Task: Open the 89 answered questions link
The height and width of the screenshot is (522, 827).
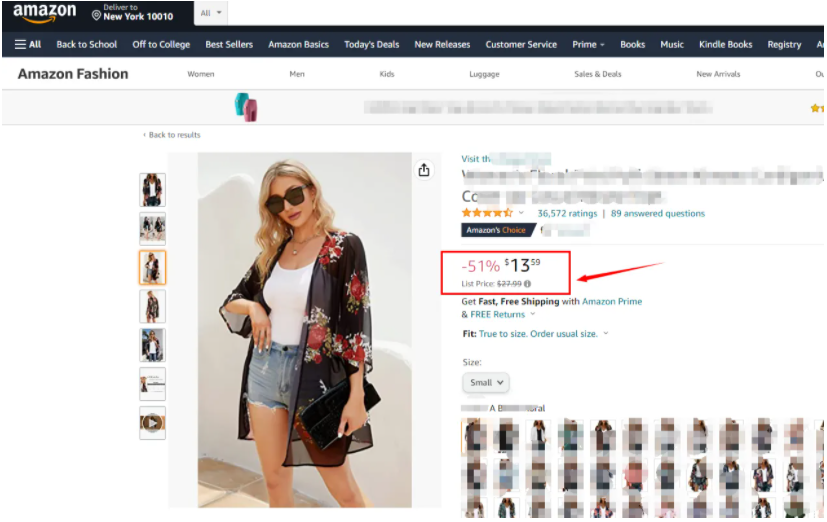Action: [658, 213]
